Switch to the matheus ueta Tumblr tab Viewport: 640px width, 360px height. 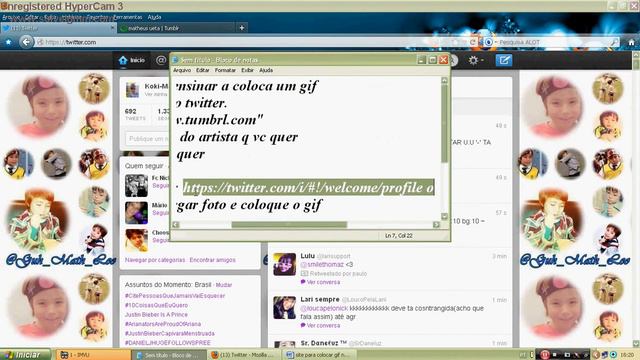tap(176, 28)
